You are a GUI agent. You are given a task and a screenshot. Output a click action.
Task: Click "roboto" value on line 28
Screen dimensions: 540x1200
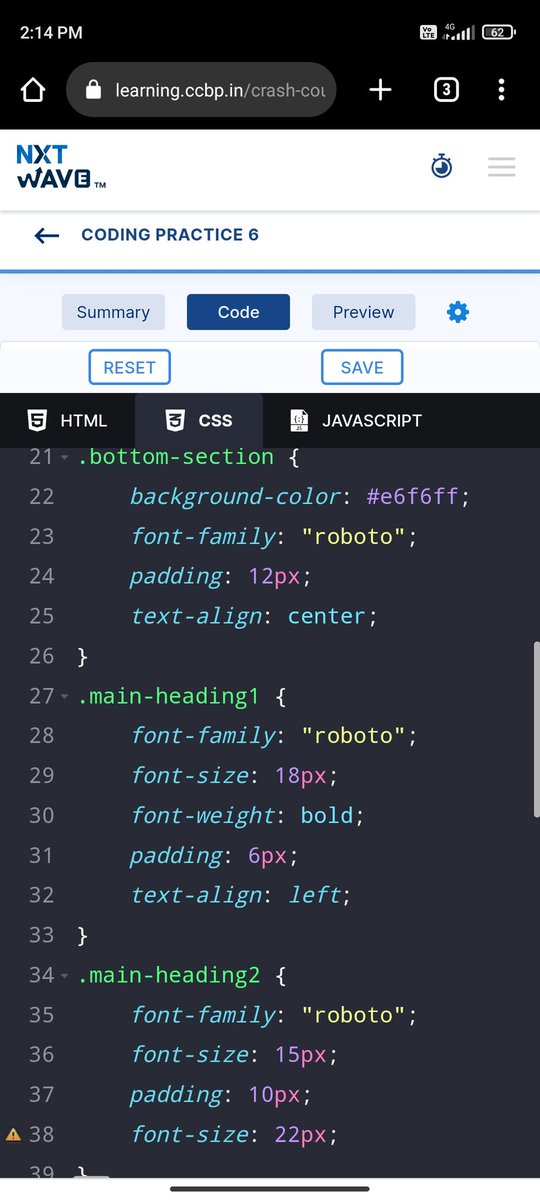(x=353, y=736)
